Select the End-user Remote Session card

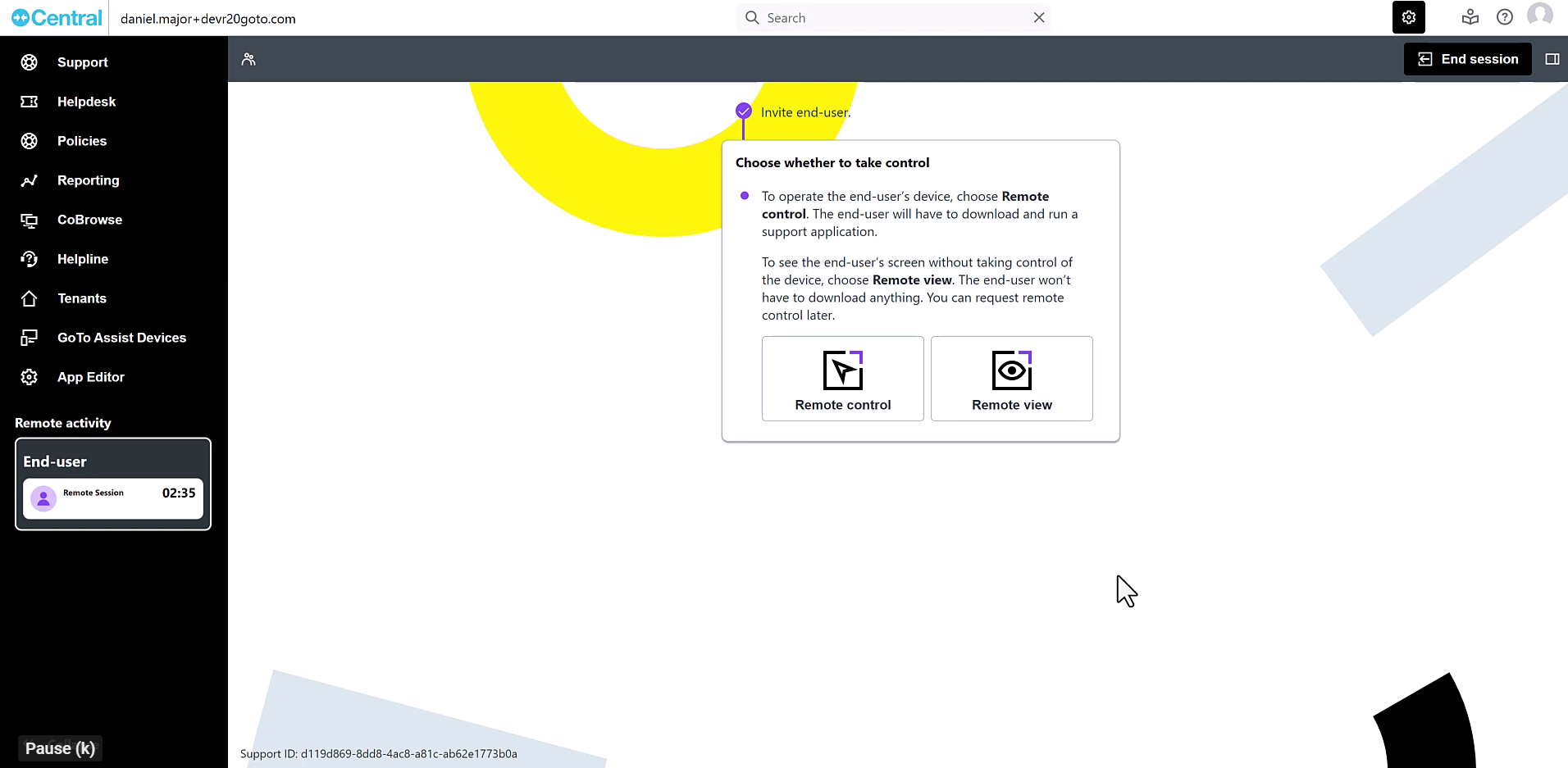113,498
